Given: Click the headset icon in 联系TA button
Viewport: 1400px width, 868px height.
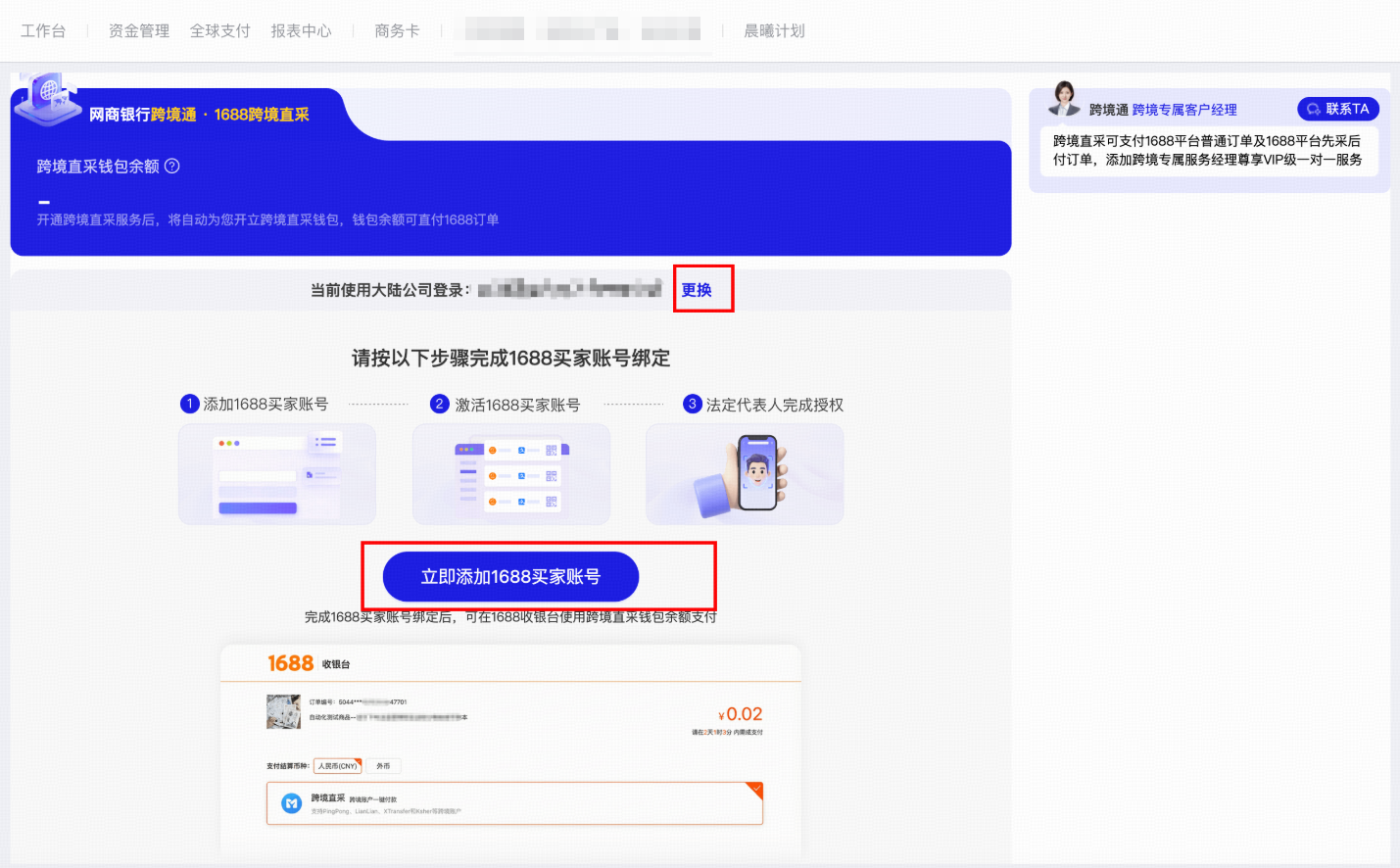Looking at the screenshot, I should point(1313,110).
